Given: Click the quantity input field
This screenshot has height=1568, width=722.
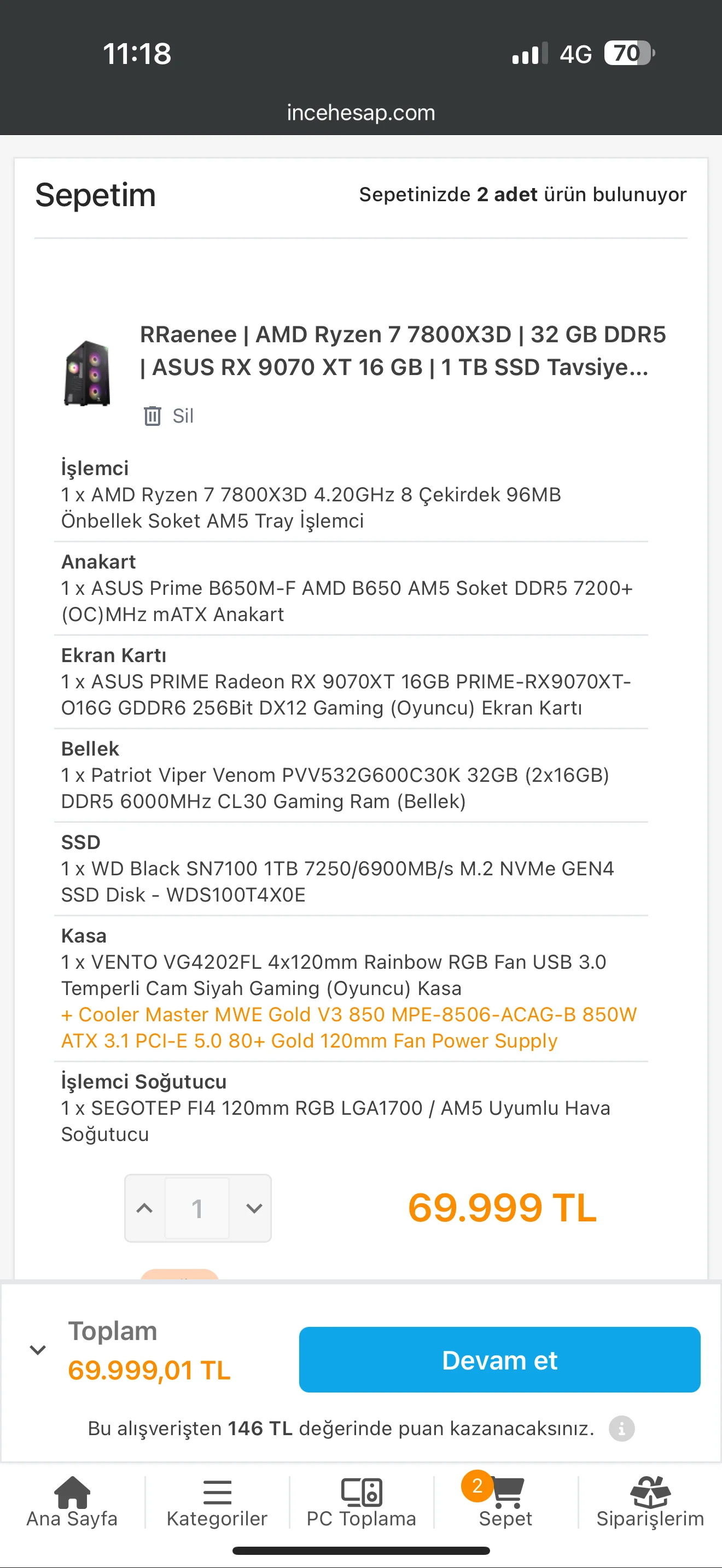Looking at the screenshot, I should (197, 1208).
